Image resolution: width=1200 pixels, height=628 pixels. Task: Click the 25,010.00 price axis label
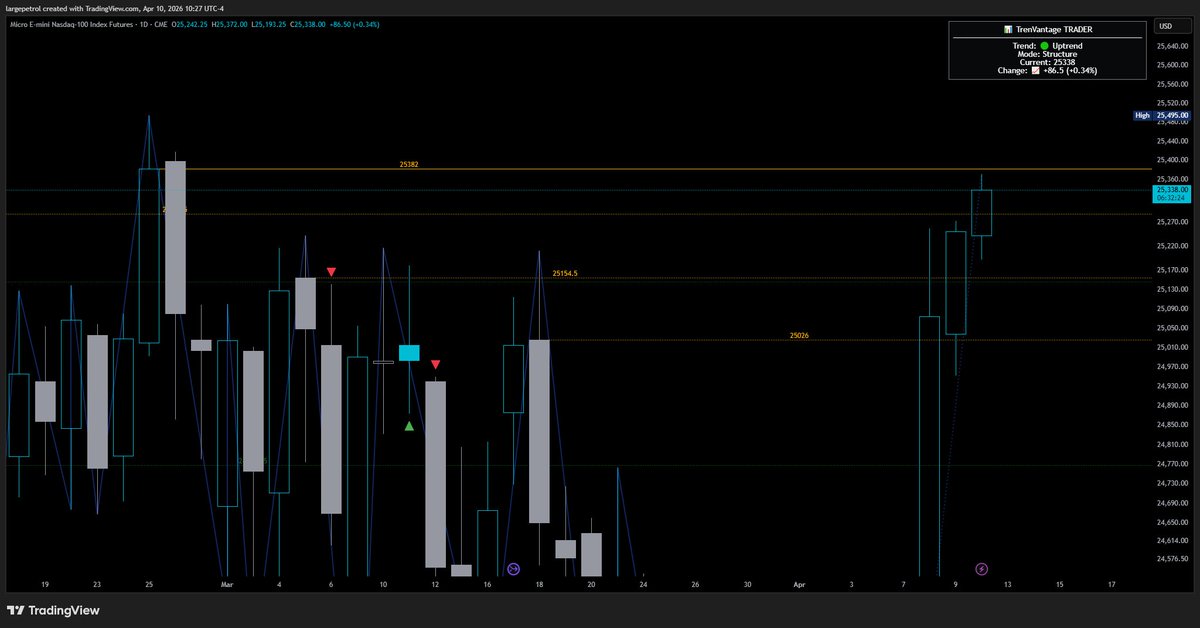click(x=1171, y=347)
